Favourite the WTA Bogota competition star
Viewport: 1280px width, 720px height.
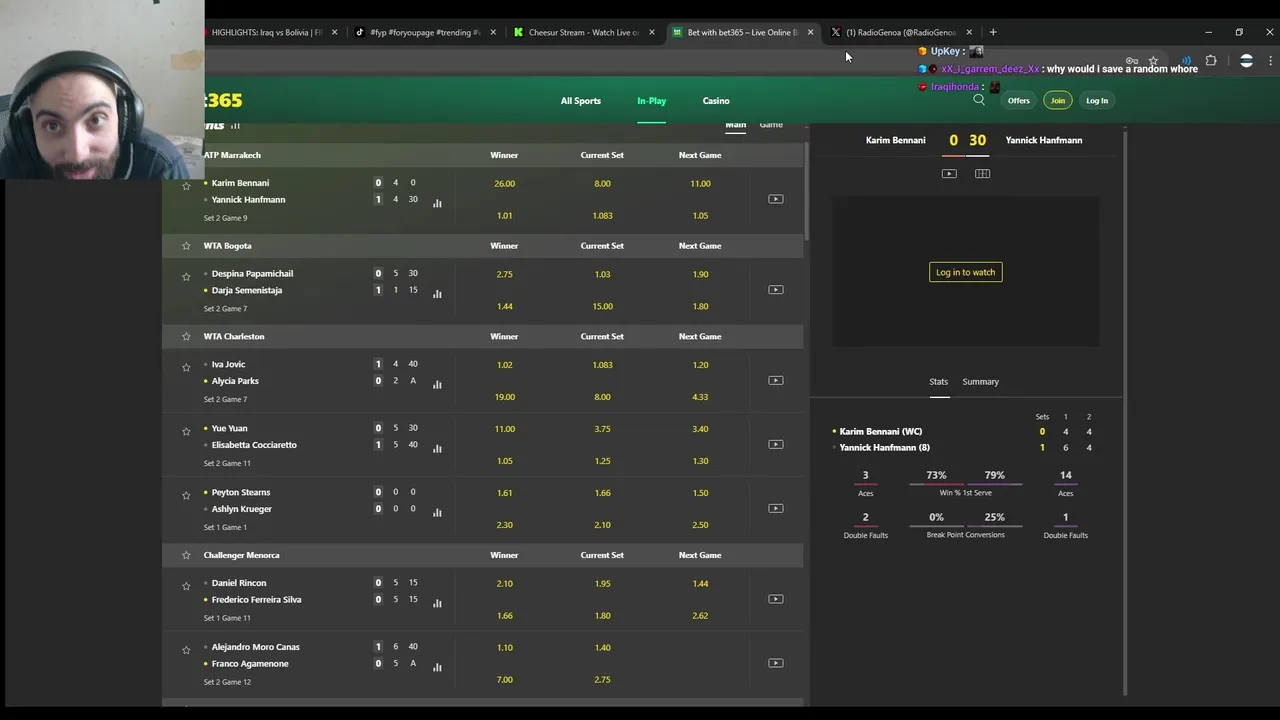click(186, 246)
